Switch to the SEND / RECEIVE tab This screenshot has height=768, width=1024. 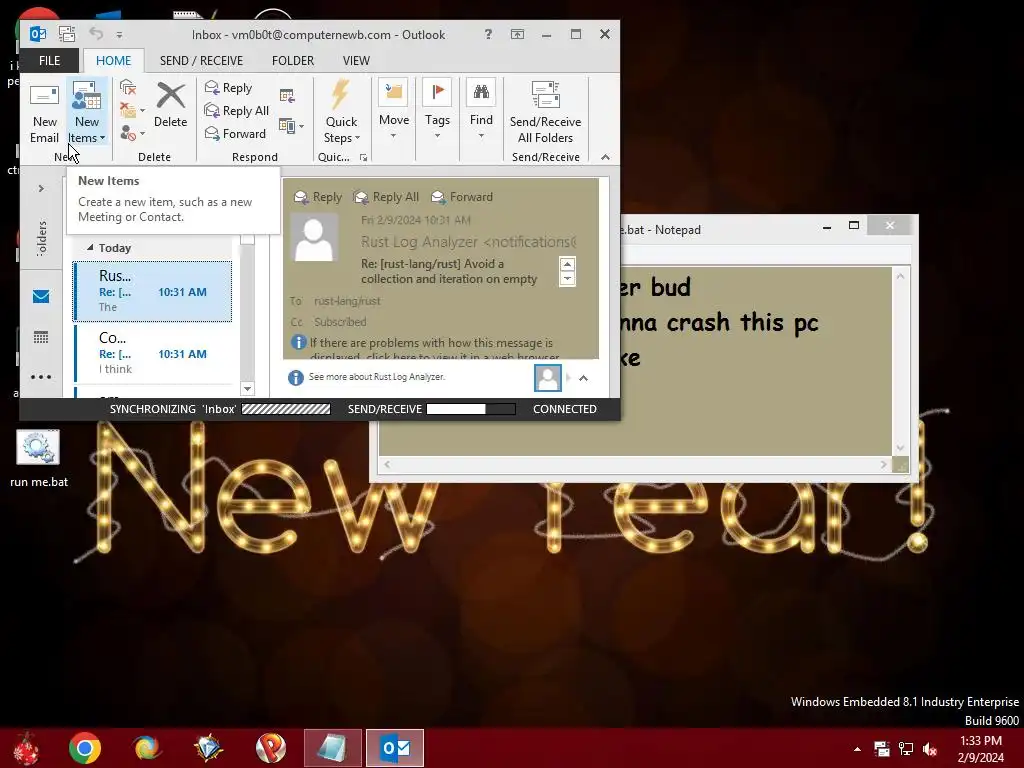tap(201, 61)
